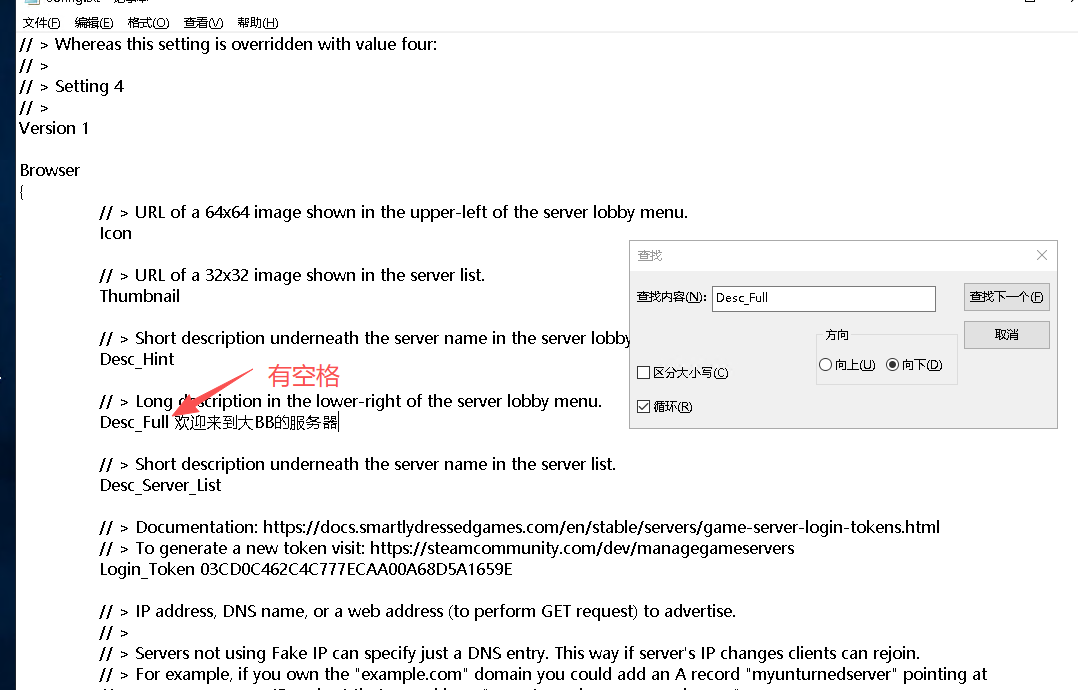Screen dimensions: 1078x690
Task: Close the 查找 dialog with X icon
Action: tap(1041, 256)
